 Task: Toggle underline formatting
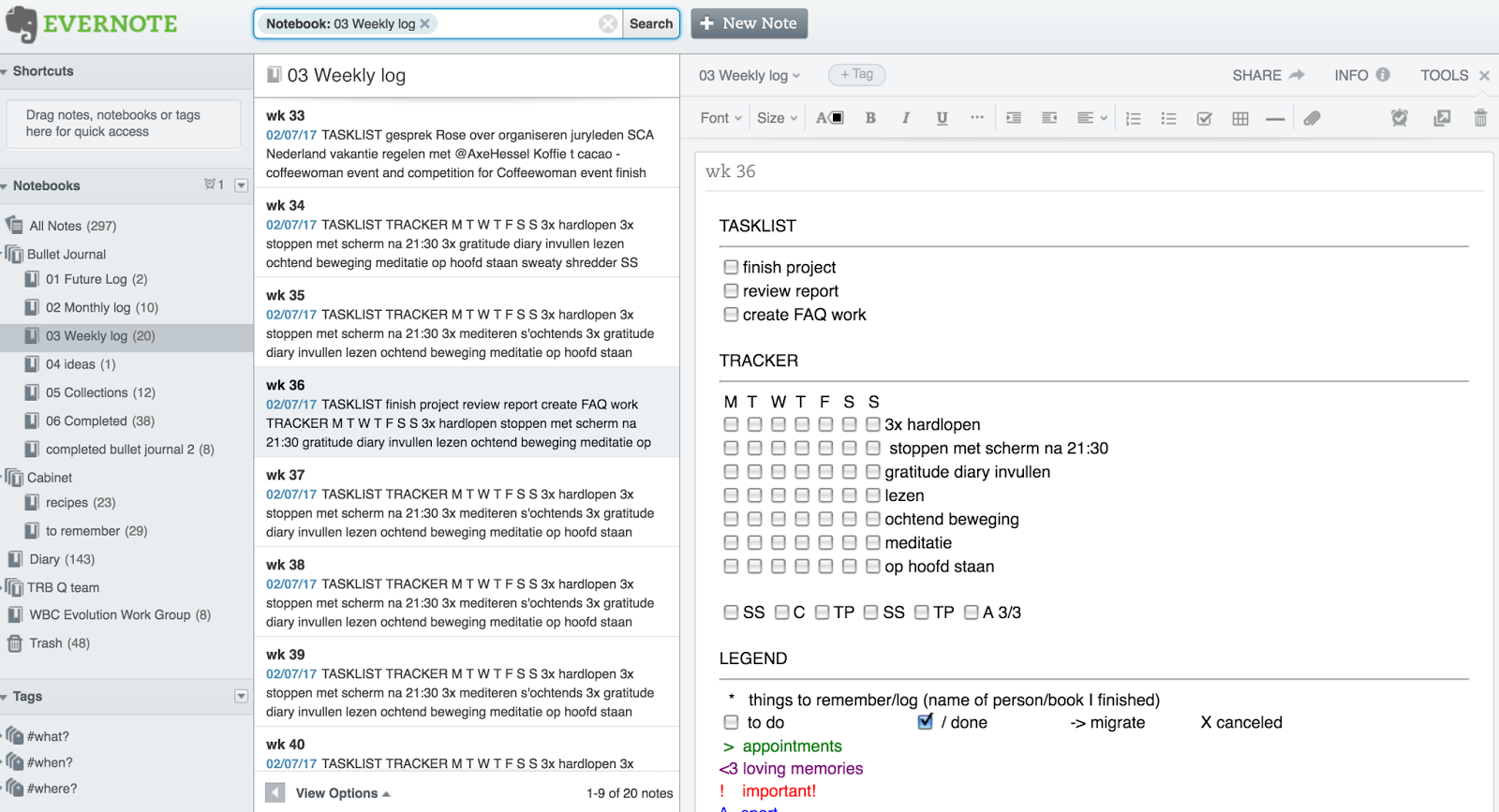coord(942,118)
